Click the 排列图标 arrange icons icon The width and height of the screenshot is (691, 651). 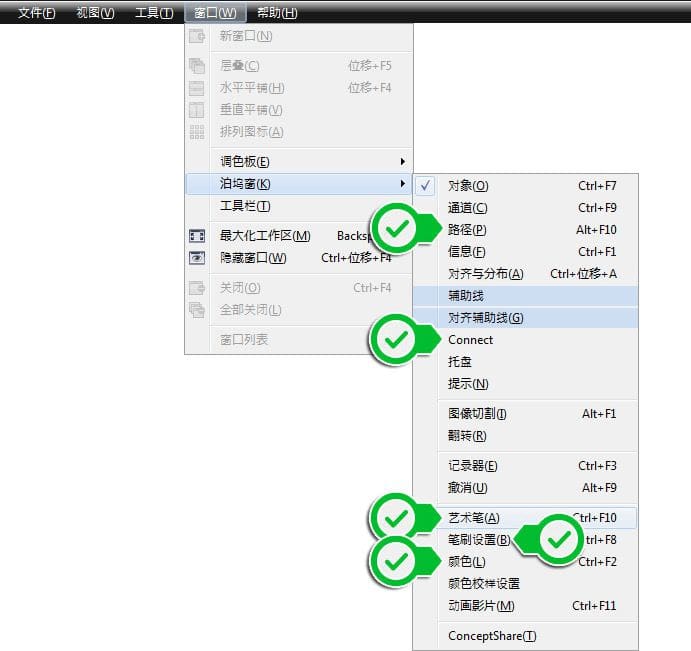pyautogui.click(x=197, y=132)
